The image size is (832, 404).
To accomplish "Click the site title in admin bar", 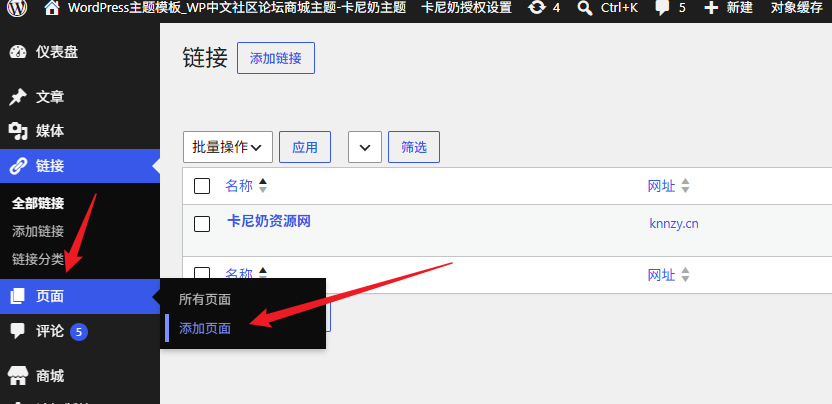I will [x=237, y=7].
